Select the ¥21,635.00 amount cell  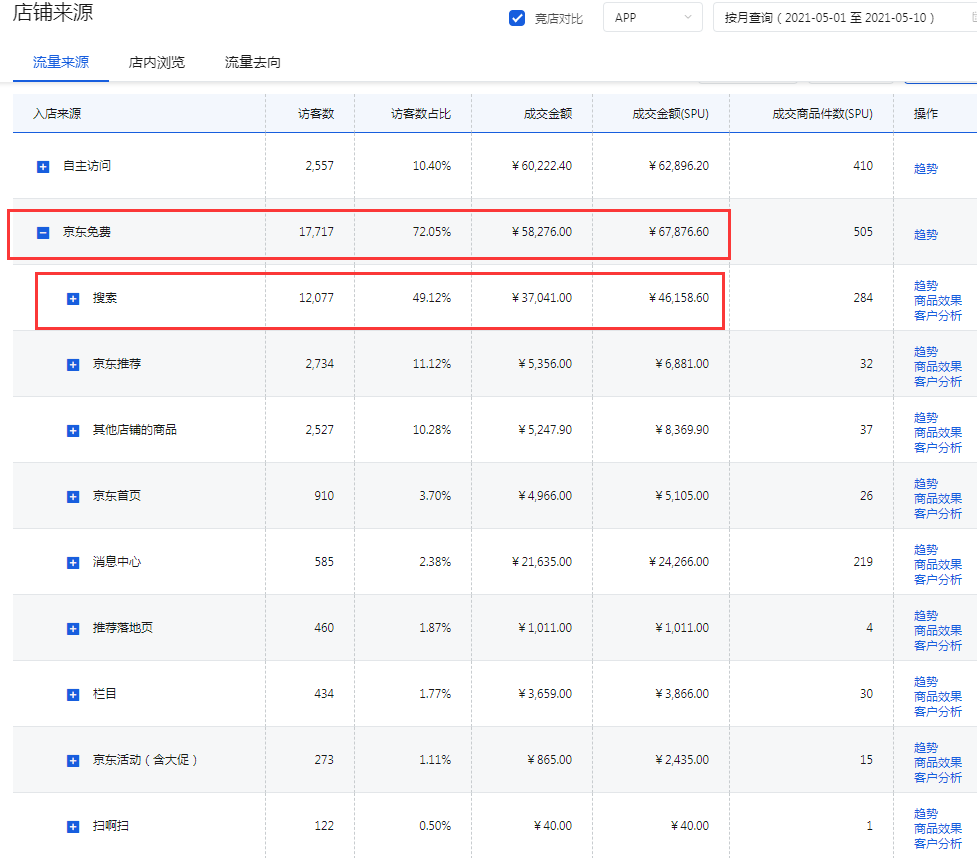541,562
